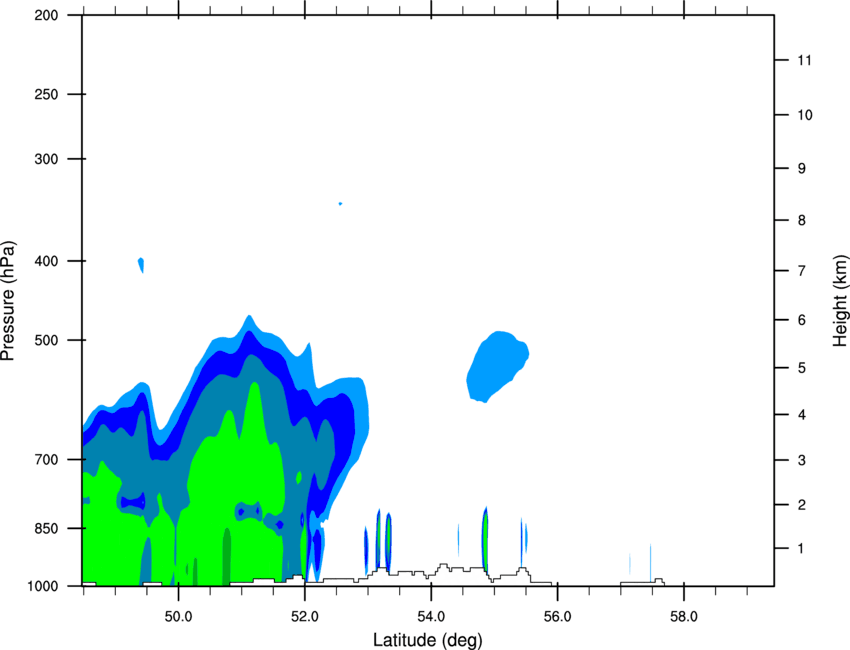850x650 pixels.
Task: Click height tick label 6
Action: (802, 320)
